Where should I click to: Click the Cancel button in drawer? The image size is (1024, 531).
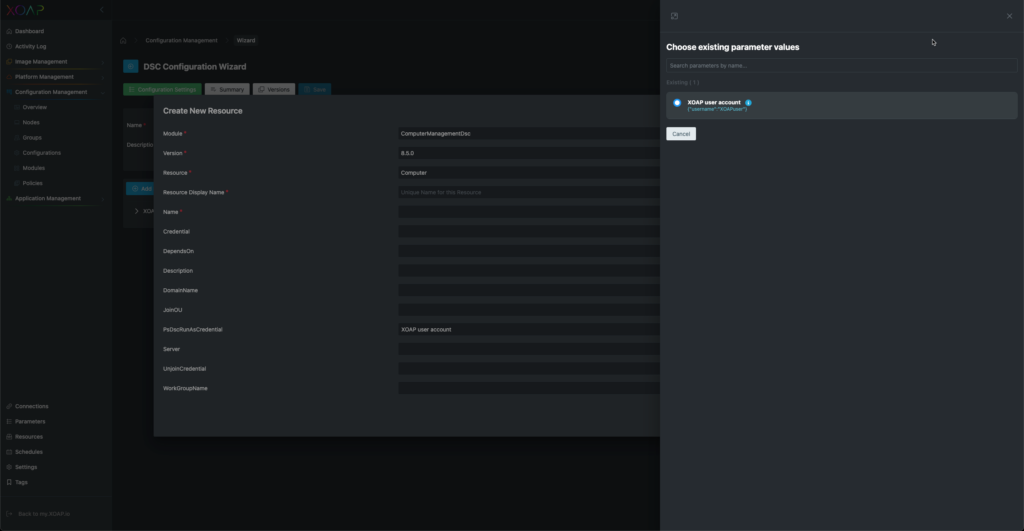(680, 134)
